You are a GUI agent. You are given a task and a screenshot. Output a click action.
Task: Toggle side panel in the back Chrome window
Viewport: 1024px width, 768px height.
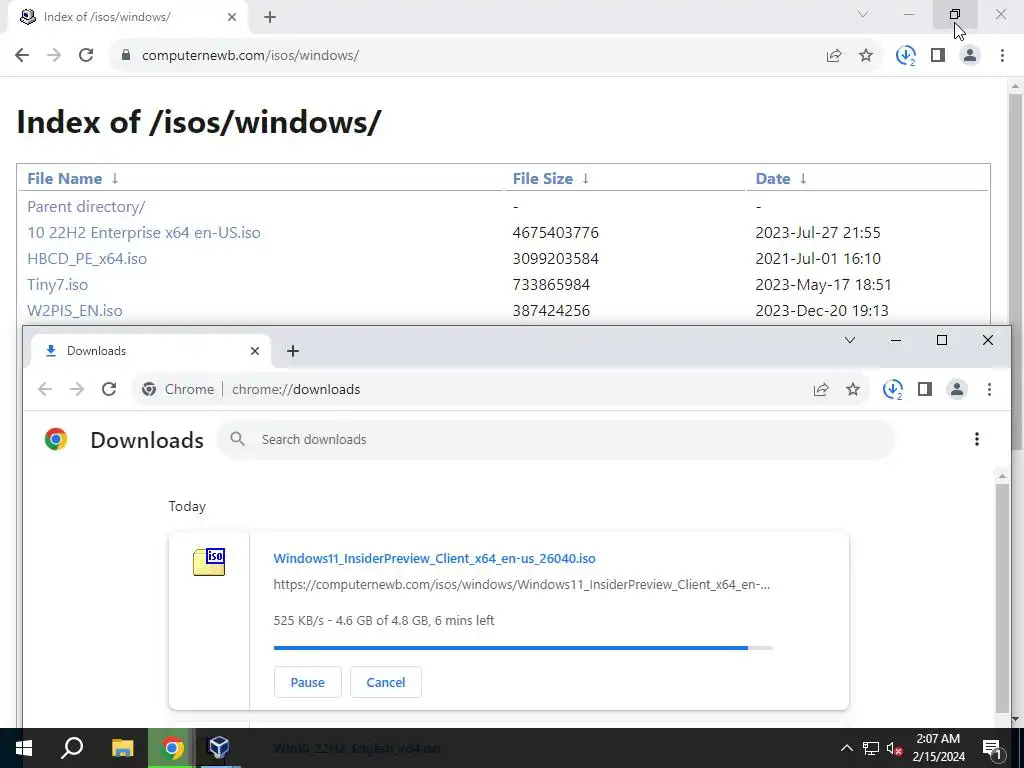[x=938, y=56]
